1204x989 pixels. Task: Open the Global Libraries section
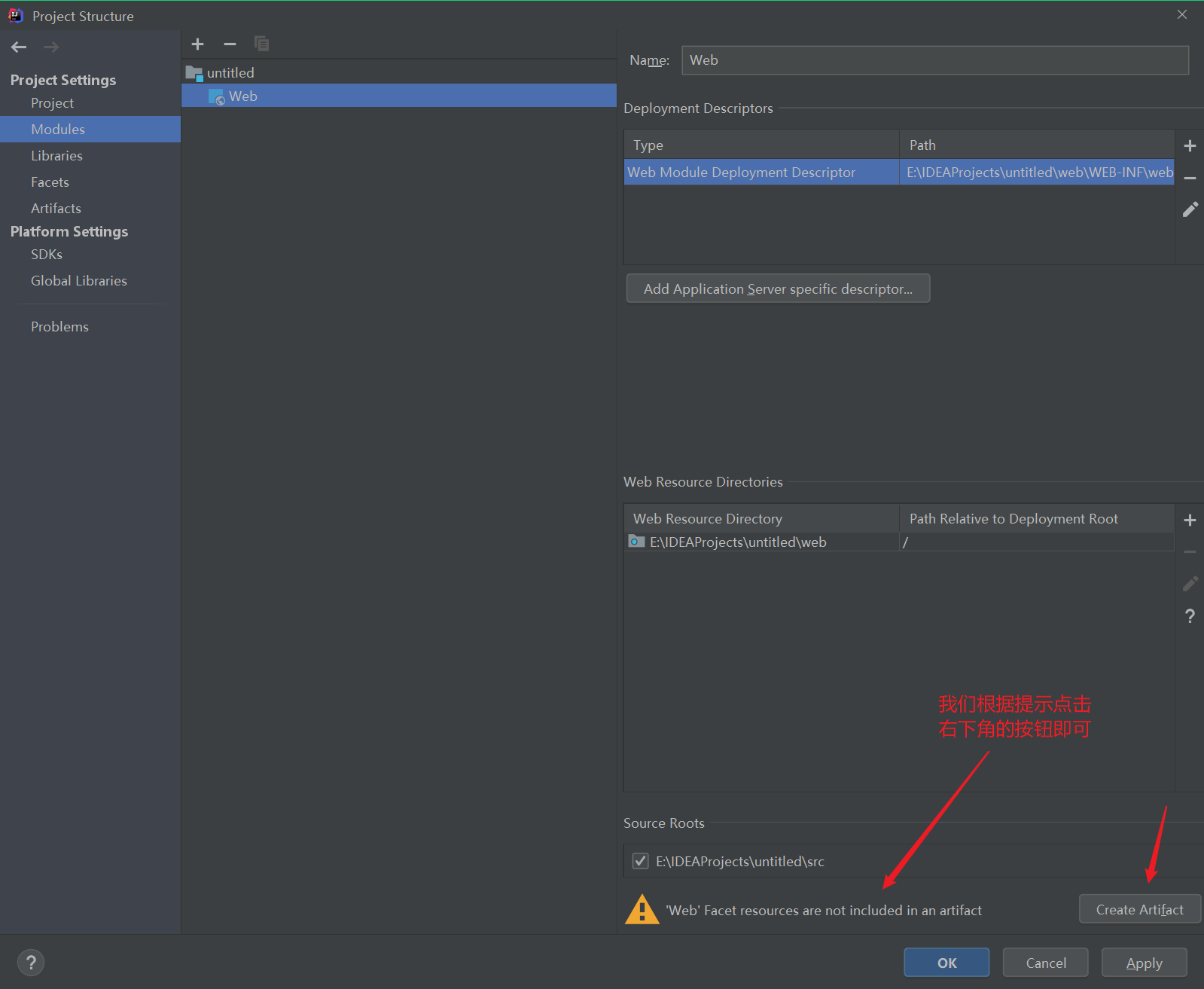click(x=79, y=281)
